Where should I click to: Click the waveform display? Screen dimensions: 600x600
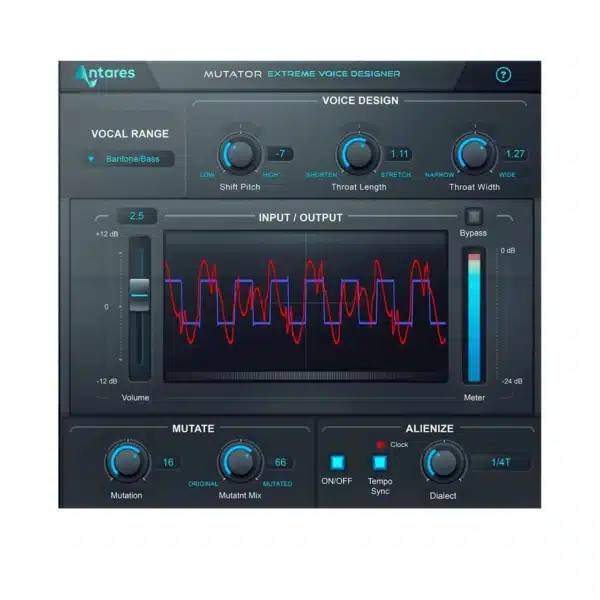pyautogui.click(x=306, y=306)
